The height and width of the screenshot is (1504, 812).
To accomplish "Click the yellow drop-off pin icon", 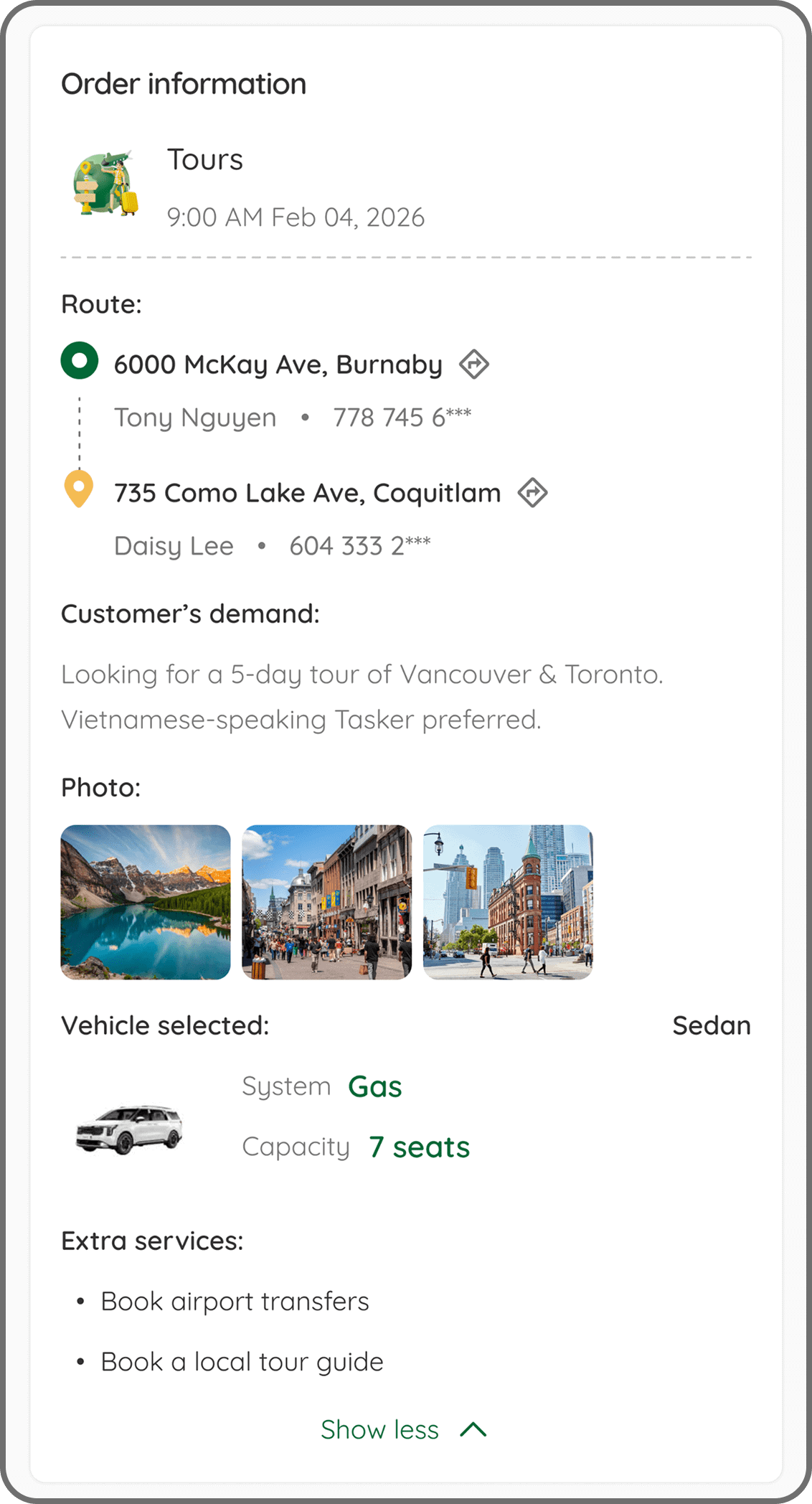I will (79, 489).
